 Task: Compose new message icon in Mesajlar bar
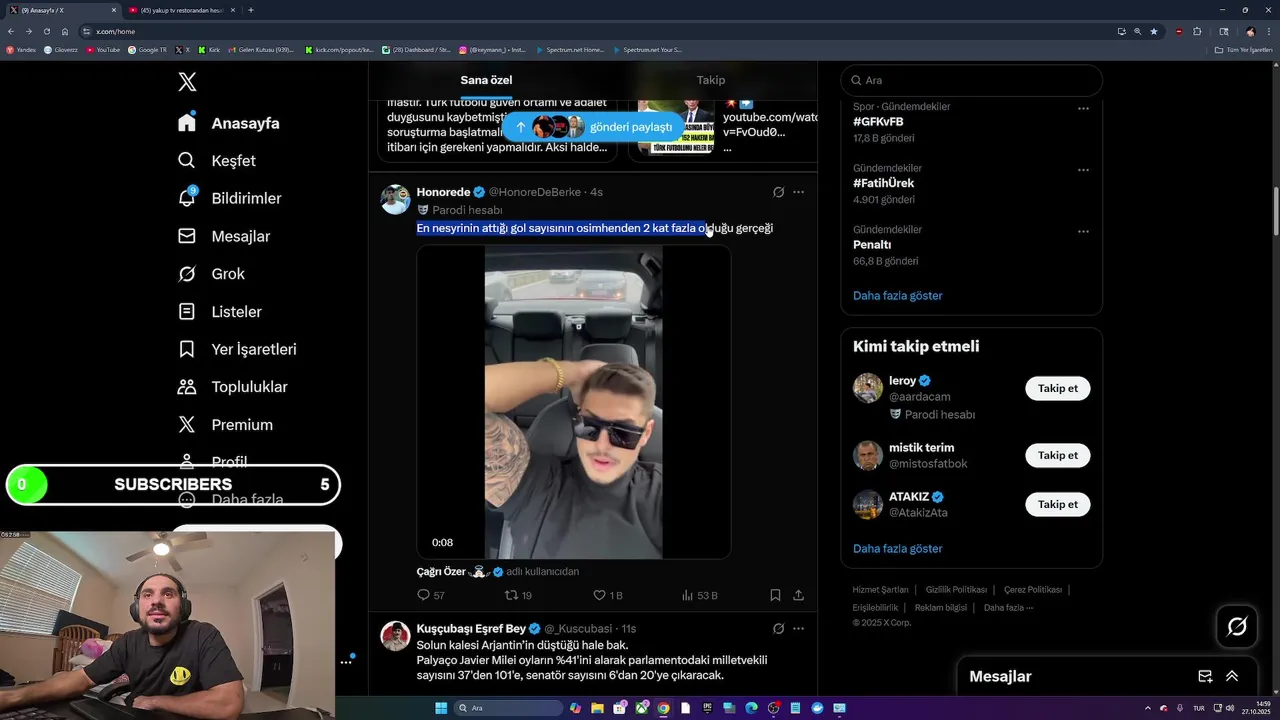tap(1205, 676)
